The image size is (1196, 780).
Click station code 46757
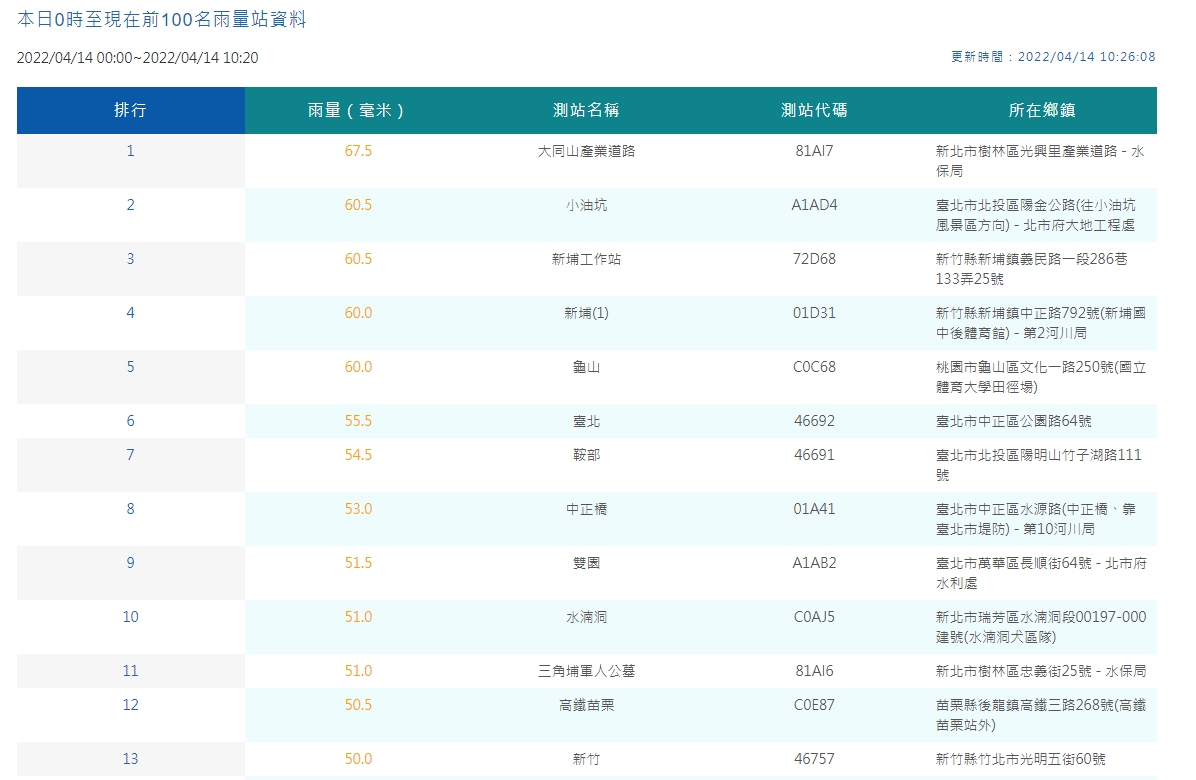pos(814,760)
